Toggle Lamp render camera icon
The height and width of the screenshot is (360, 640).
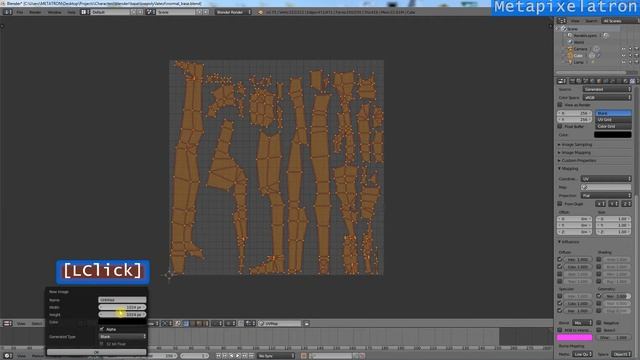tap(636, 62)
